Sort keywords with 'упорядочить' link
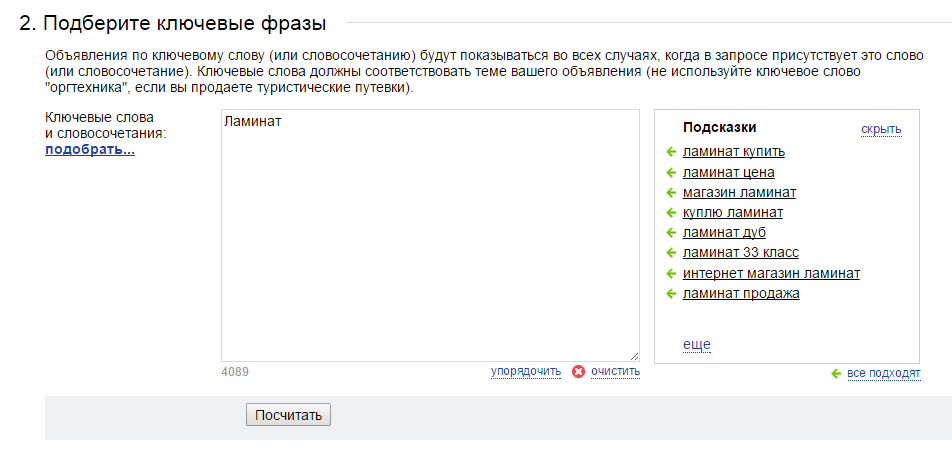The image size is (952, 461). pos(526,371)
